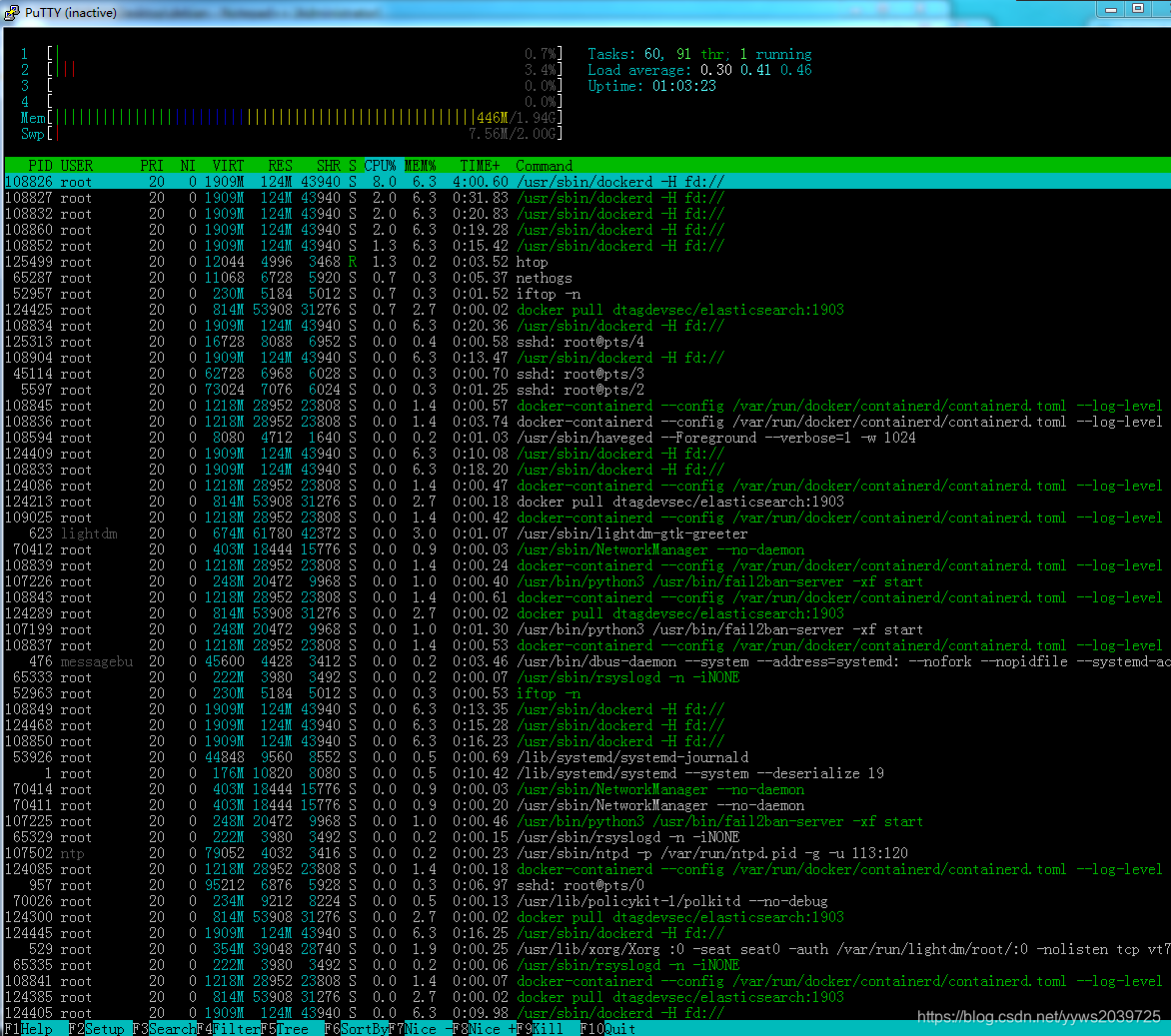
Task: Click F8 Nice plus key
Action: click(x=485, y=1029)
